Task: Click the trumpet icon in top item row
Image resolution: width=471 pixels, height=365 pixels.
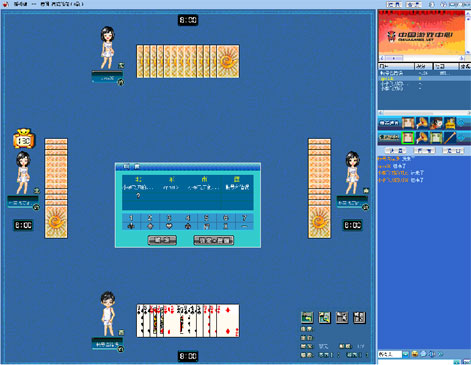Action: click(422, 123)
